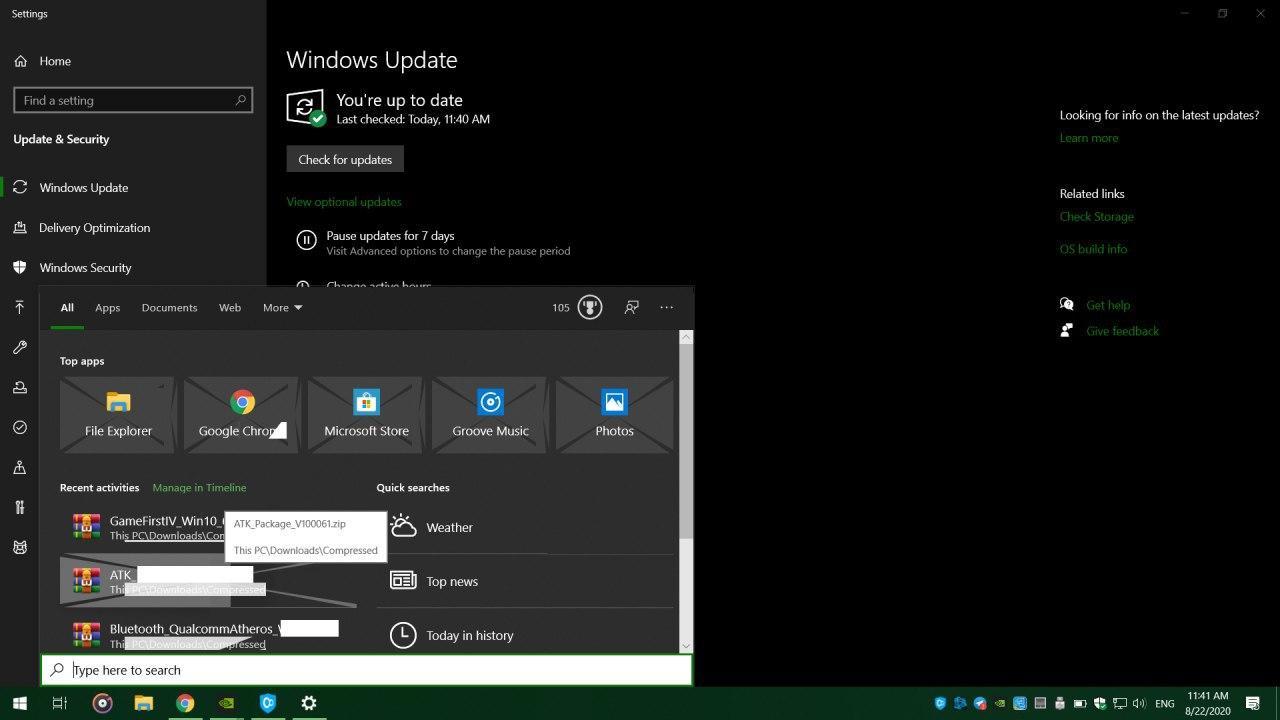The width and height of the screenshot is (1280, 720).
Task: Click Get help link
Action: (x=1108, y=305)
